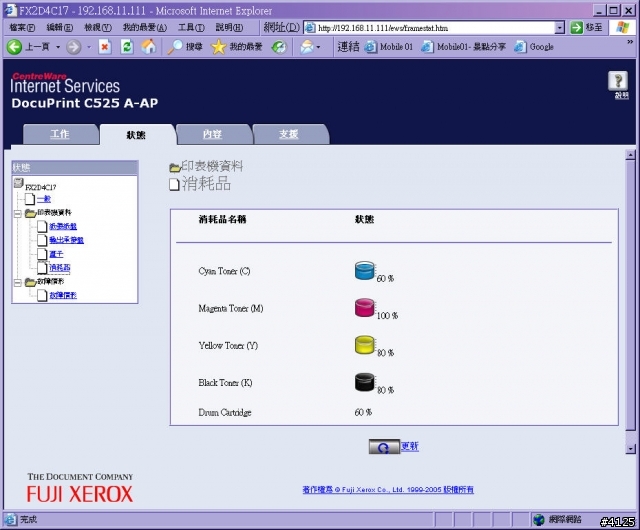Open the 故障情形 tree link
The width and height of the screenshot is (640, 530).
[x=63, y=295]
